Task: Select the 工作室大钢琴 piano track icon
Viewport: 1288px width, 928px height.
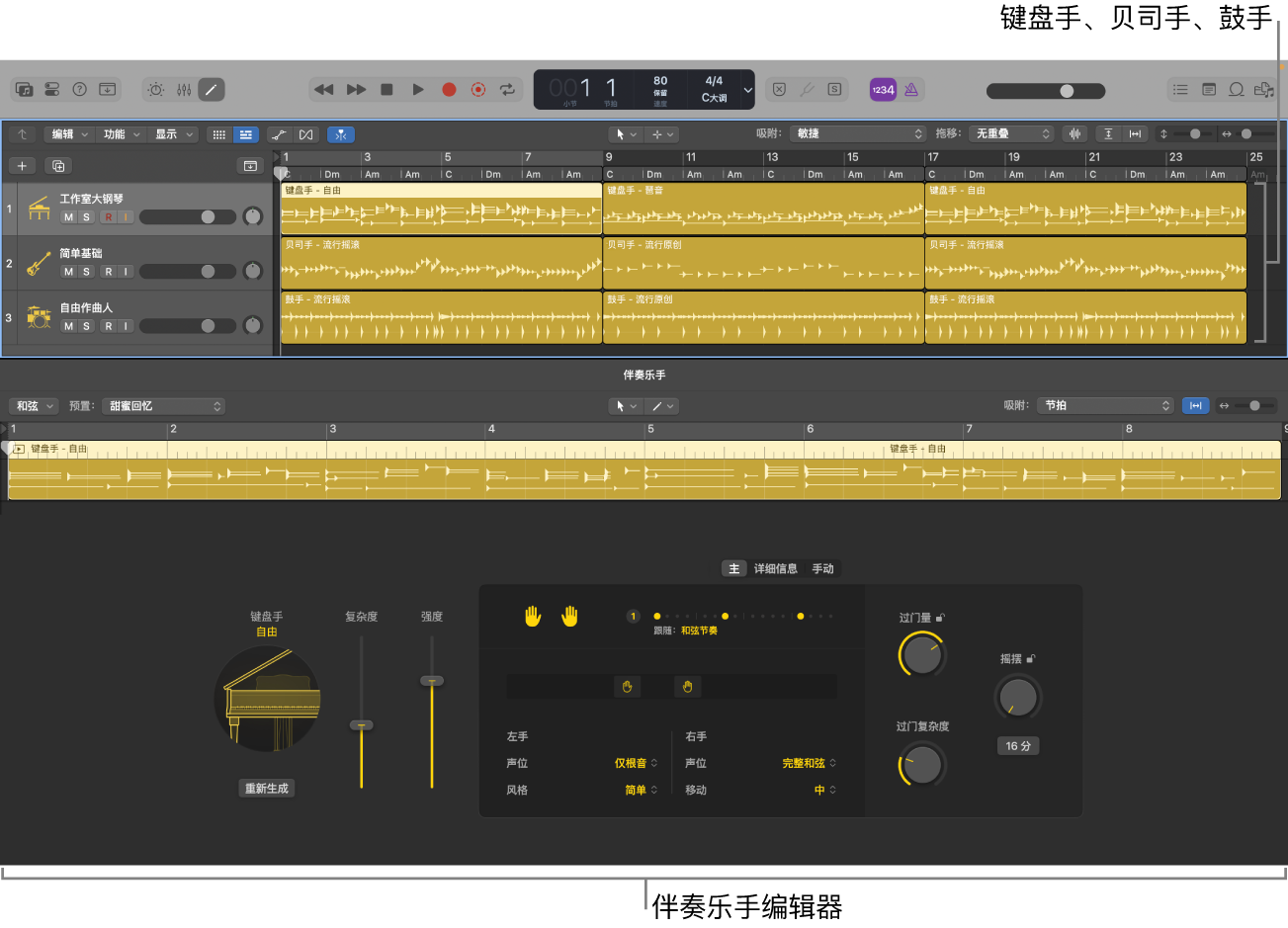Action: (x=39, y=209)
